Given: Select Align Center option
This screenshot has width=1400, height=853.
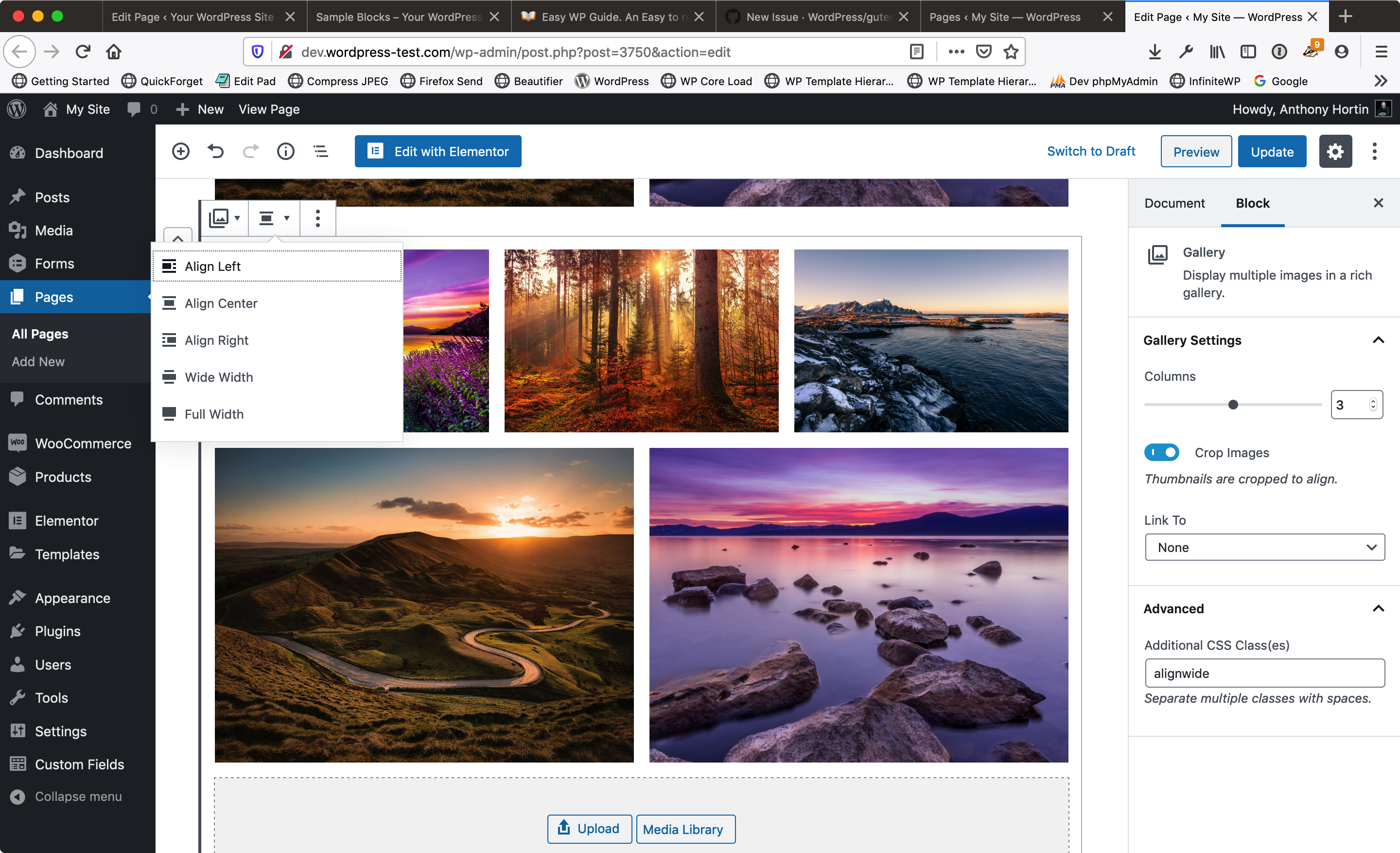Looking at the screenshot, I should [x=277, y=303].
